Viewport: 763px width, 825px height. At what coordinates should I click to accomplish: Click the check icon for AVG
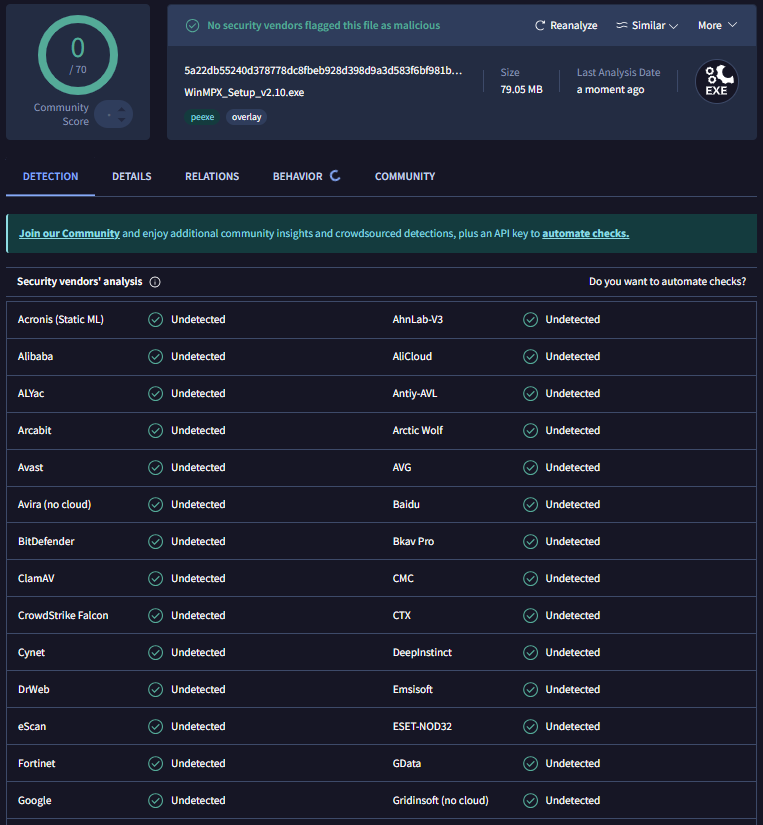pos(530,467)
